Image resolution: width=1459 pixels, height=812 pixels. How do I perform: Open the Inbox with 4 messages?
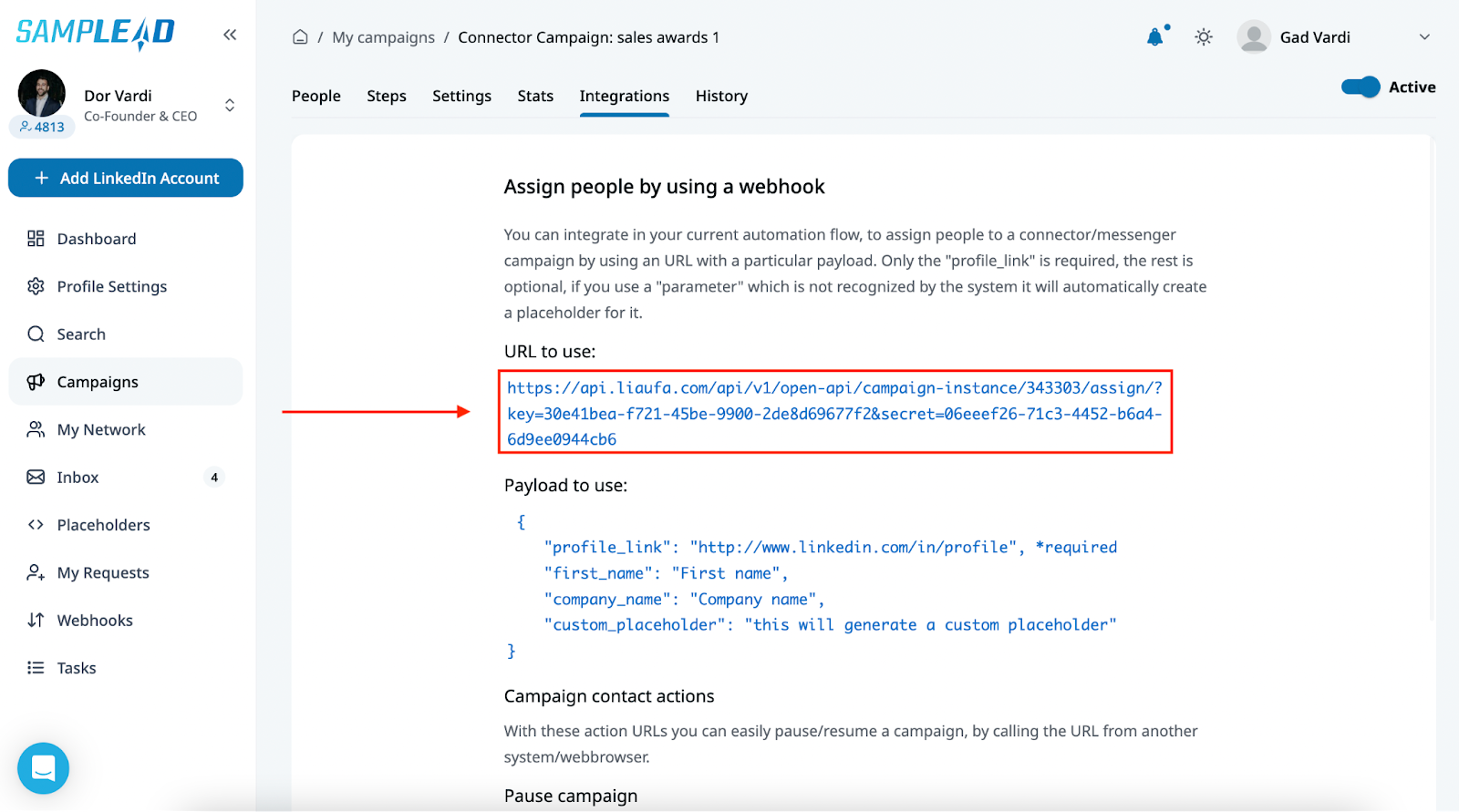point(78,478)
